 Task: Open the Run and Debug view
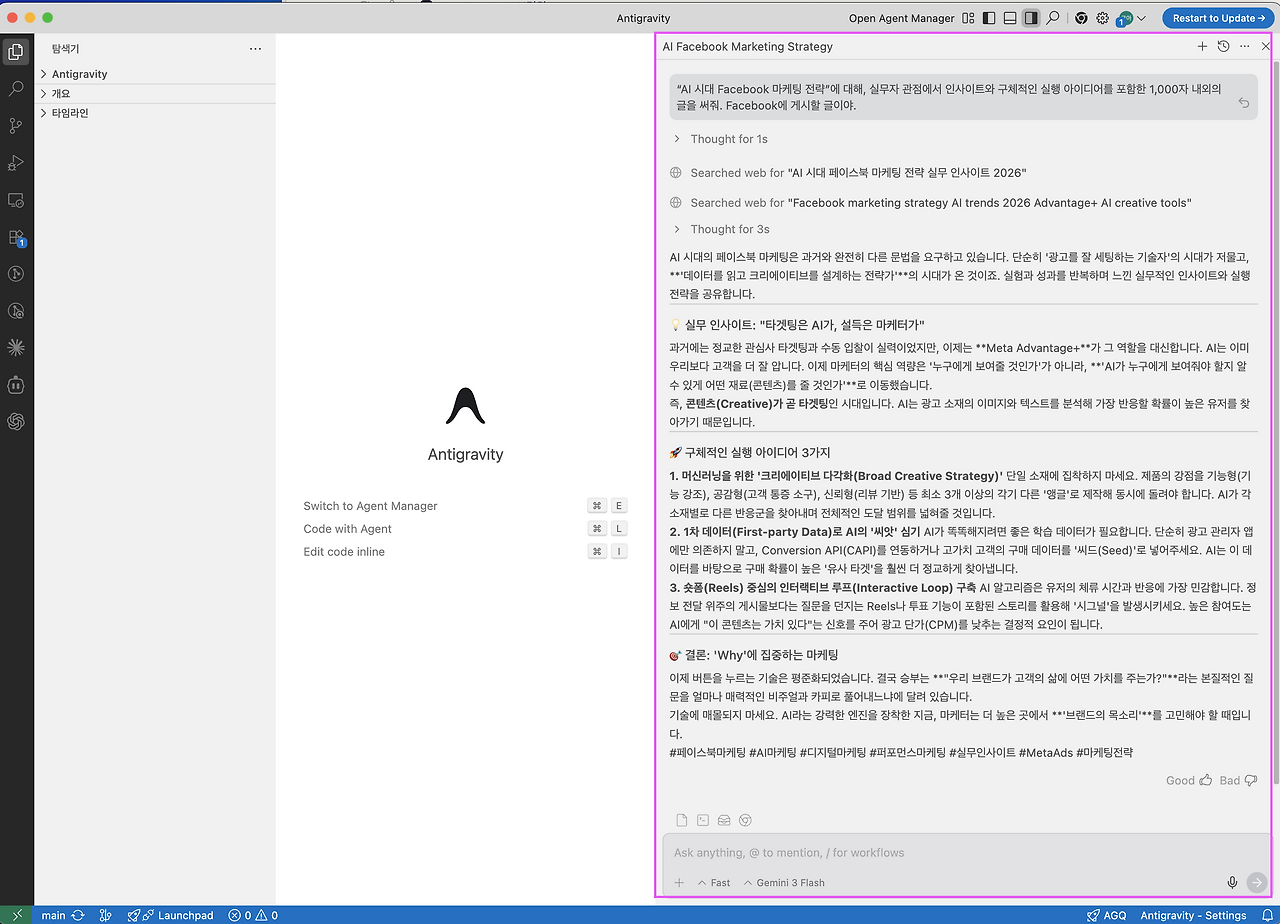pos(16,162)
